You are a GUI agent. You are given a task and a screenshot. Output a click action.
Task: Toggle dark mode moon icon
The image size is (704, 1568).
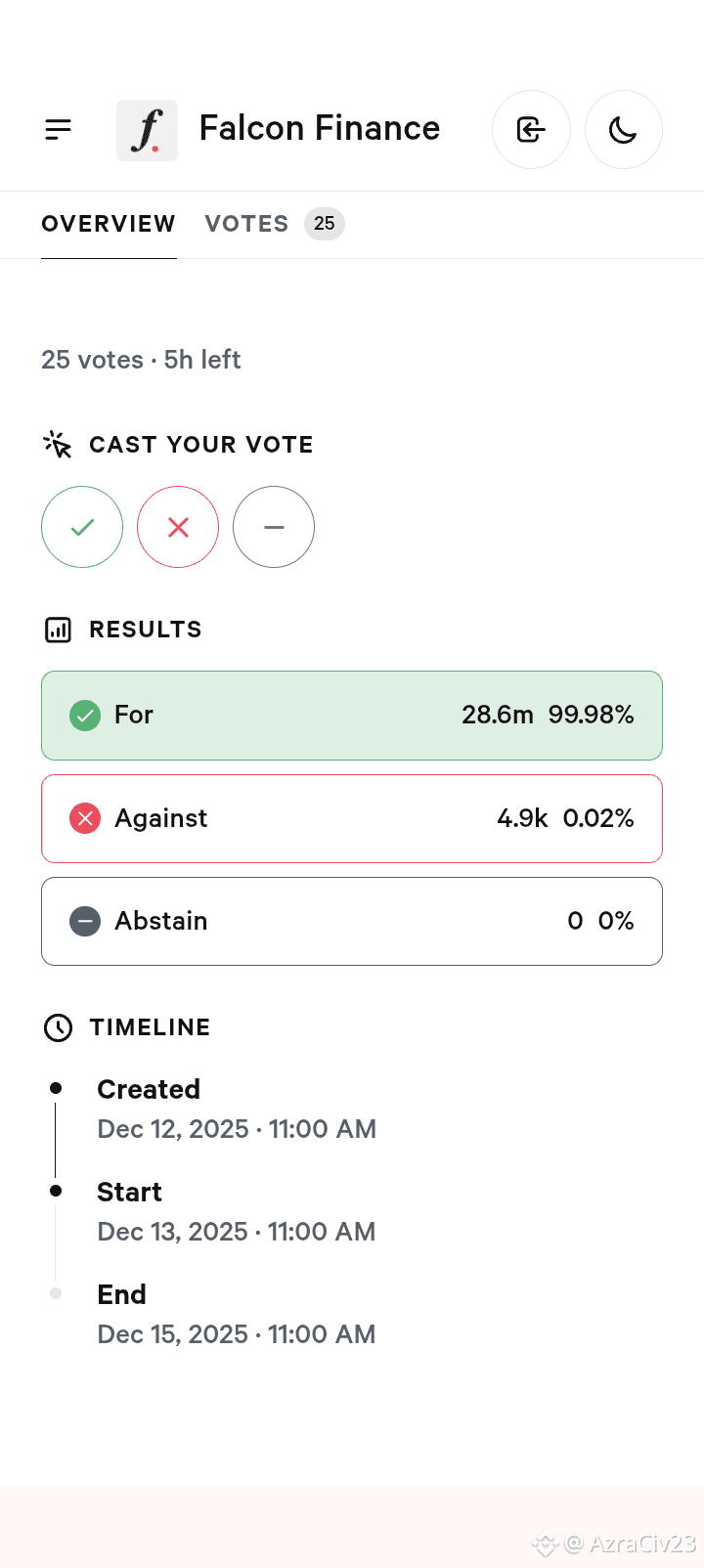pos(623,130)
